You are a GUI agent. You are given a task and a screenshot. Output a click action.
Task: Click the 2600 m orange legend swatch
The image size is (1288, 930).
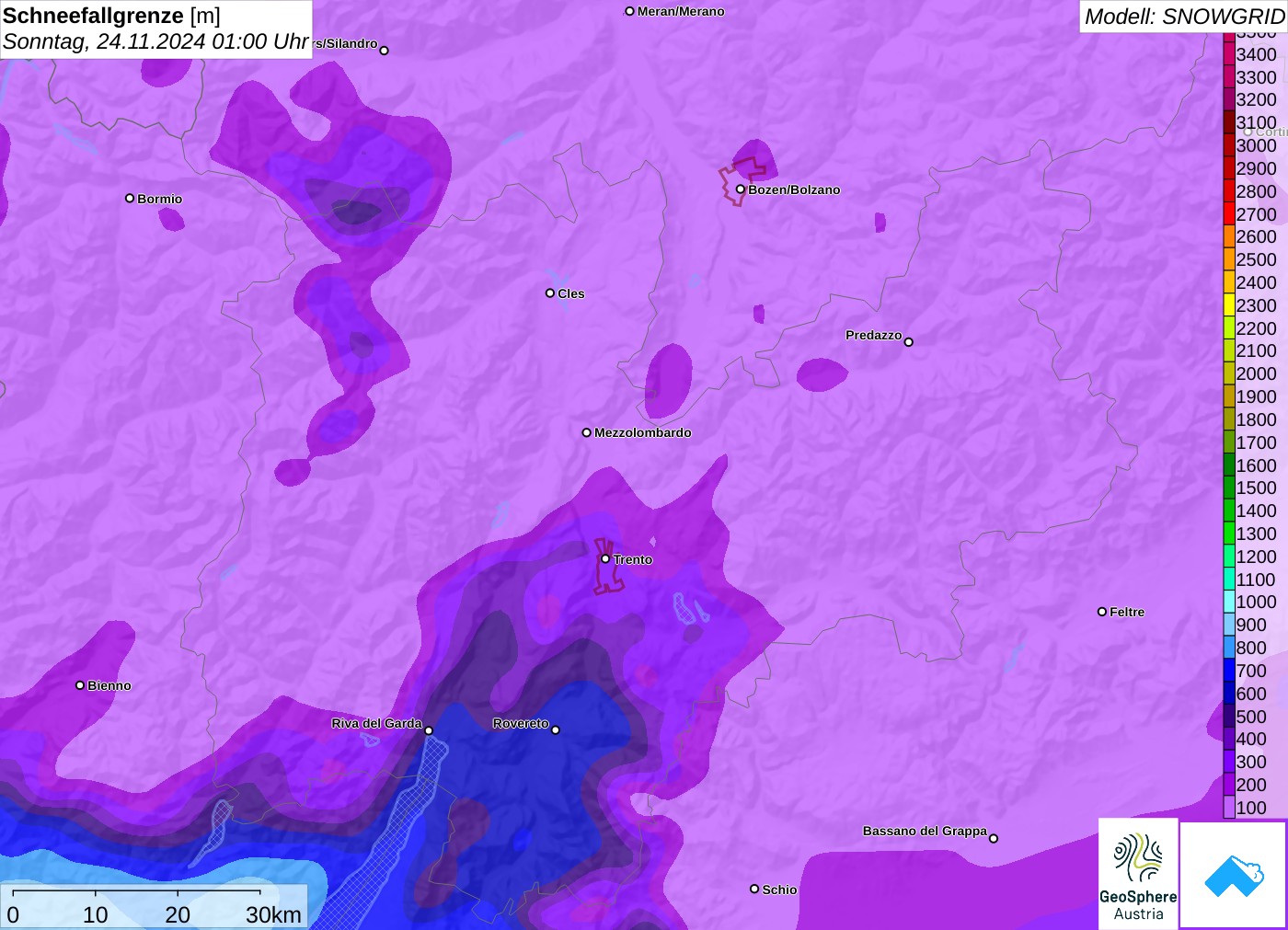click(1229, 236)
